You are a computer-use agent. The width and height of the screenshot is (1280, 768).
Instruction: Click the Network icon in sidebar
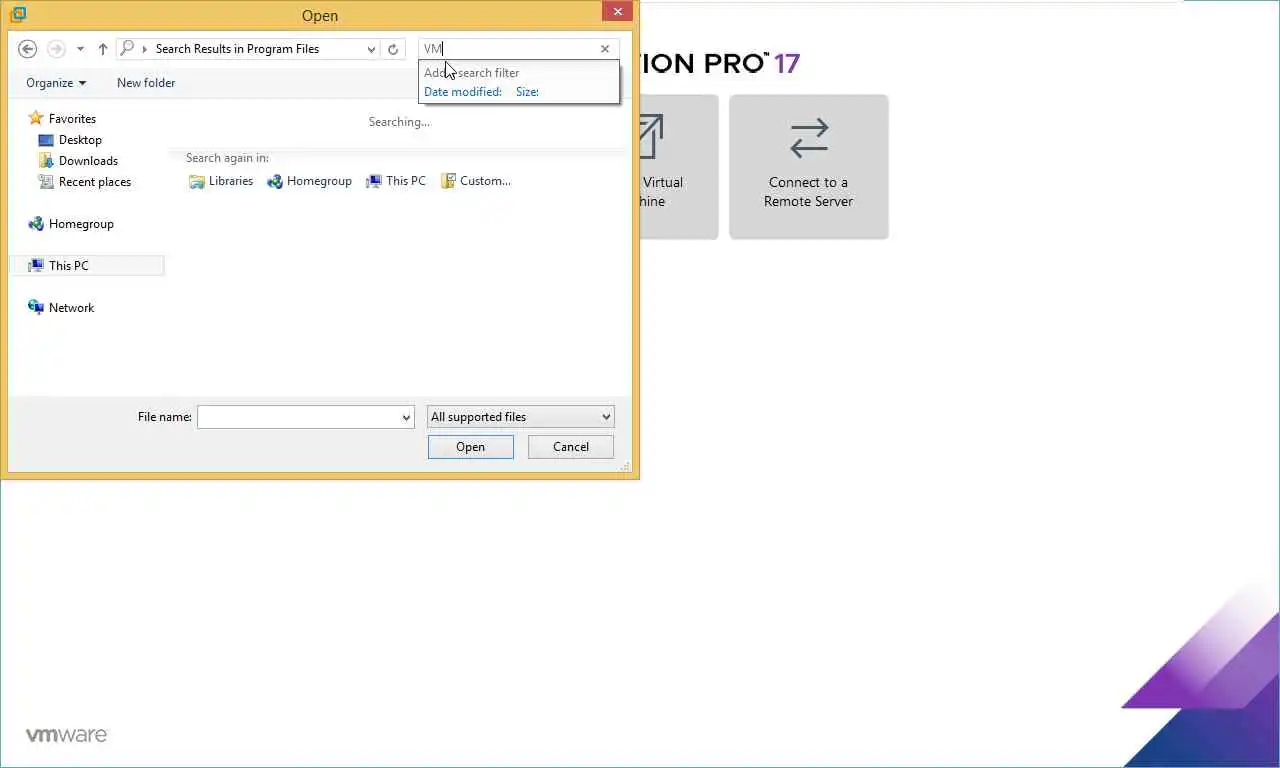[36, 307]
